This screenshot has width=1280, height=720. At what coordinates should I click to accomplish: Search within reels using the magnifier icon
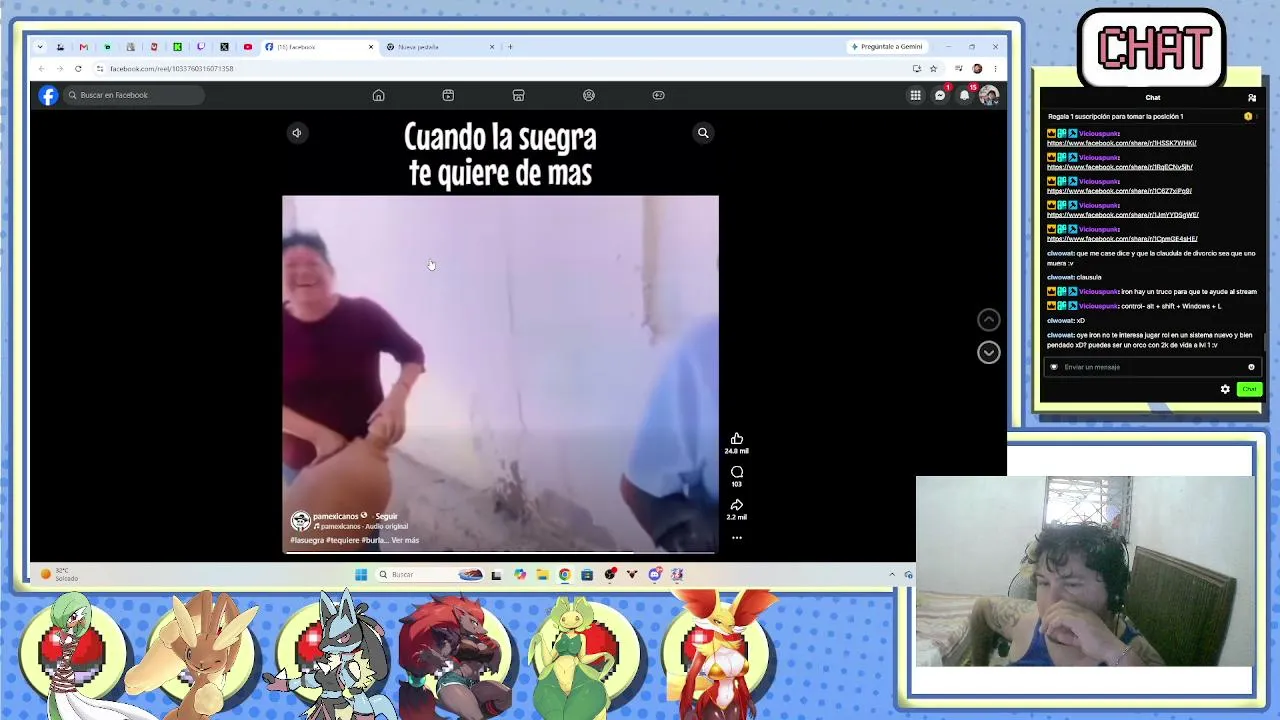pos(703,133)
